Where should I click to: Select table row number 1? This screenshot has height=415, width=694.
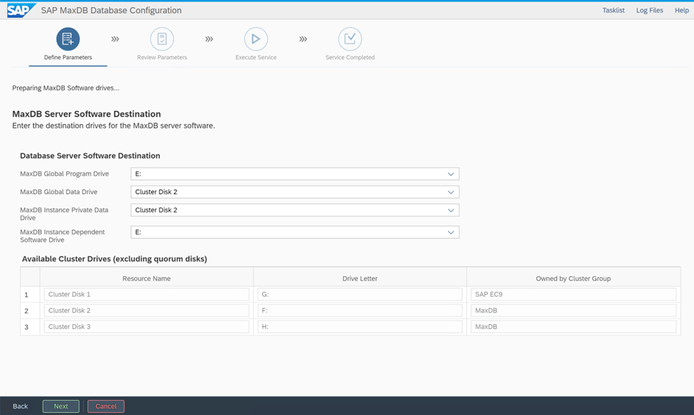27,295
